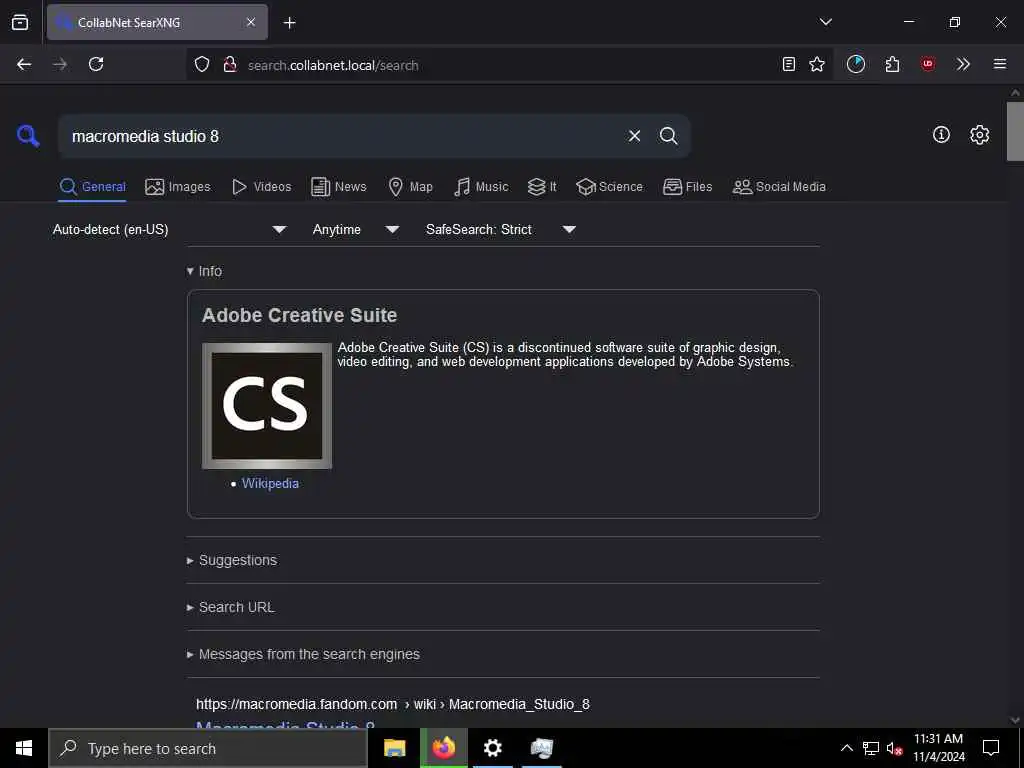Switch to the It search tab
This screenshot has height=768, width=1024.
542,187
